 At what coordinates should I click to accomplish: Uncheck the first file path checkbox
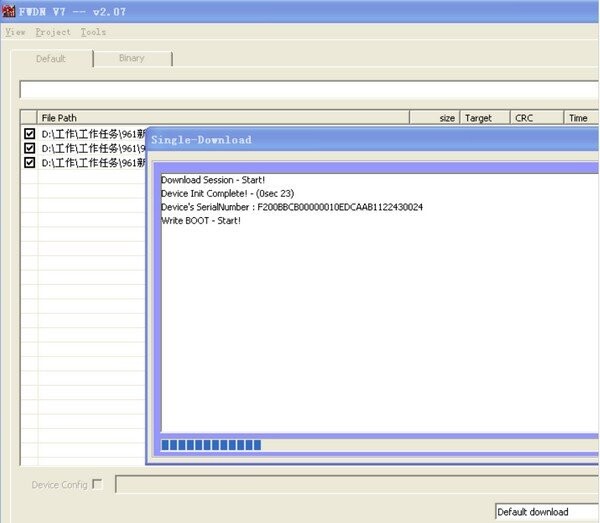pos(29,134)
